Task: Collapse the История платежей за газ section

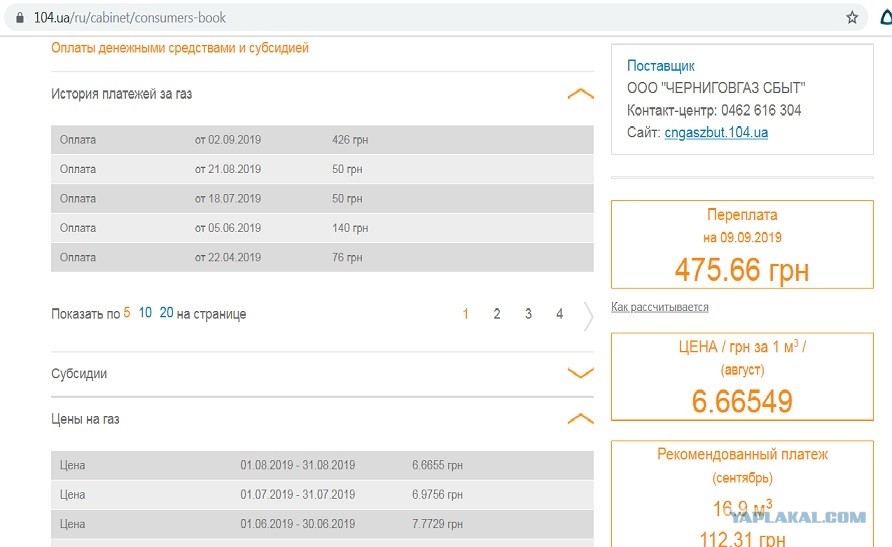Action: tap(580, 94)
